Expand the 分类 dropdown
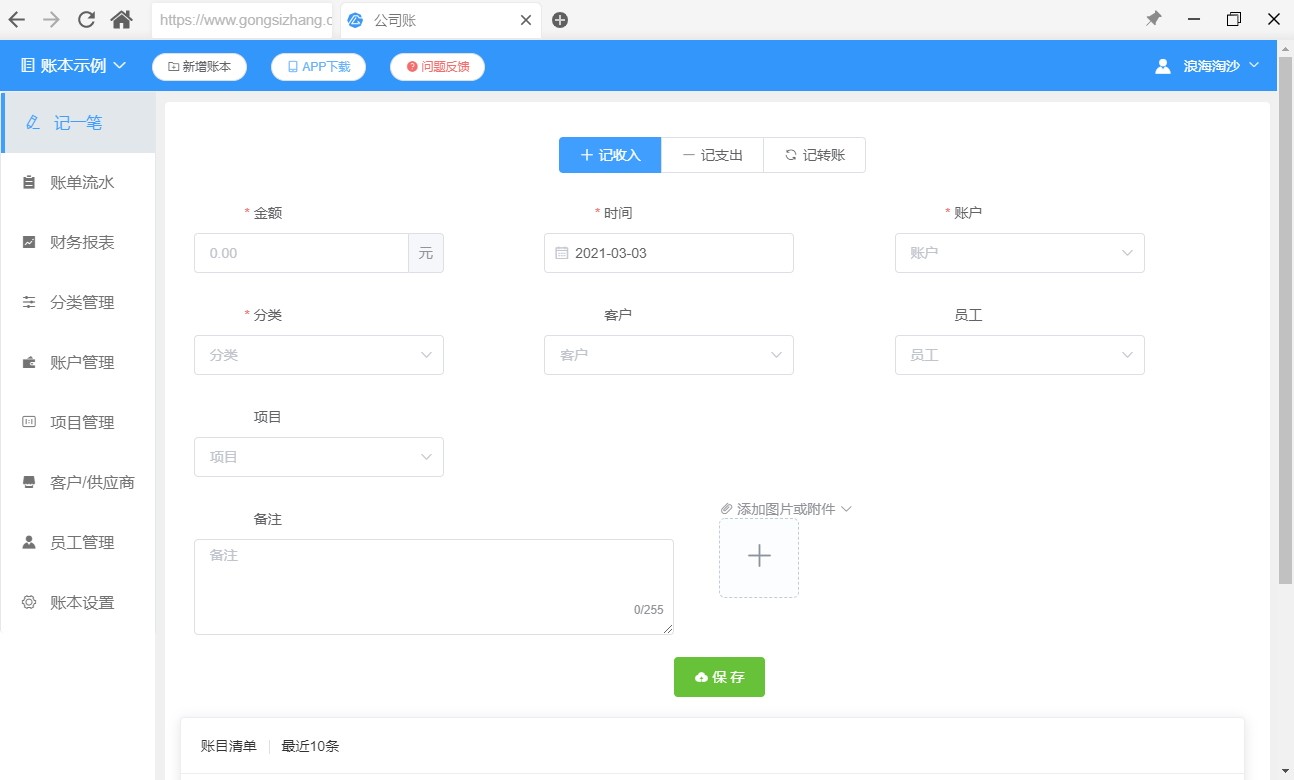The height and width of the screenshot is (780, 1294). click(x=319, y=355)
